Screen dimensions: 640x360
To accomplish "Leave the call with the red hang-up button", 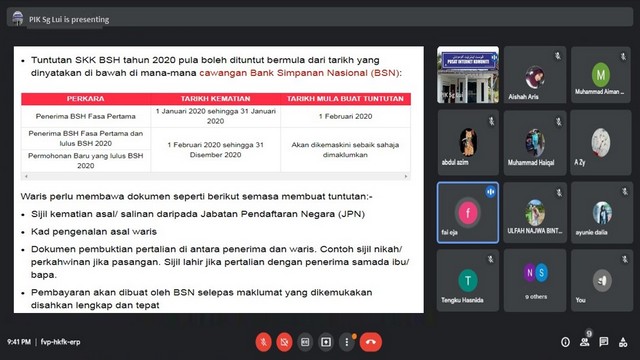I will point(371,342).
